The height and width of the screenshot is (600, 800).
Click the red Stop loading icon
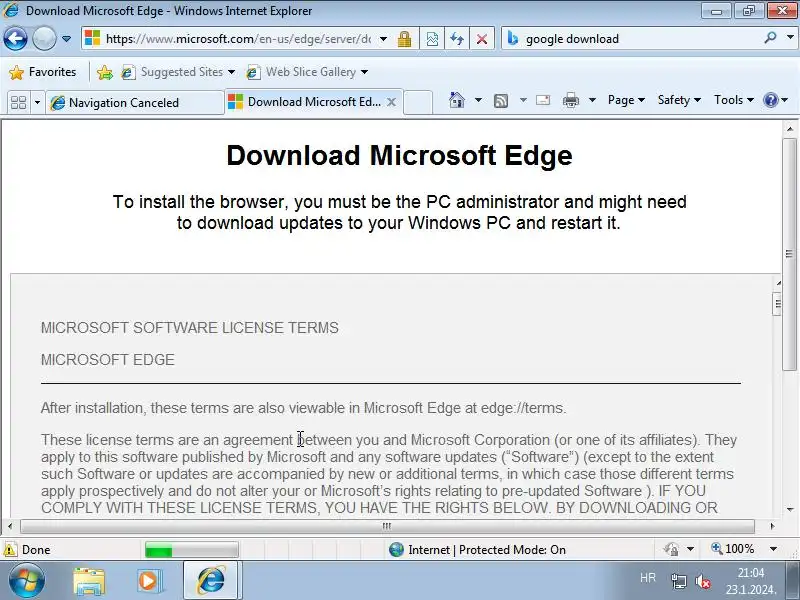(481, 39)
